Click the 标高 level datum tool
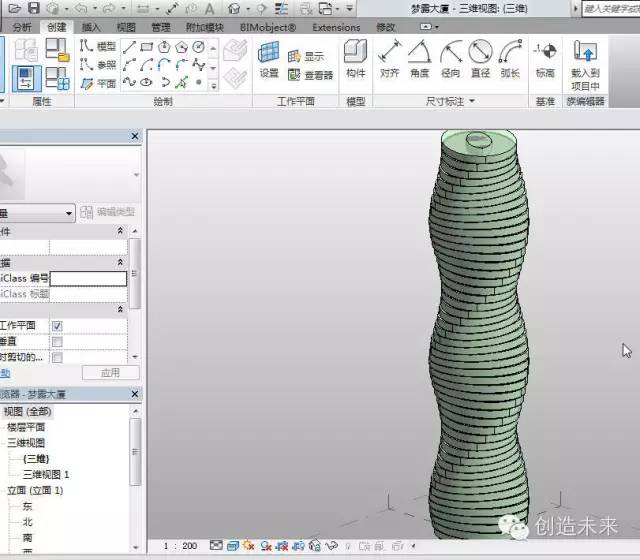Screen dimensions: 640x560 (545, 58)
